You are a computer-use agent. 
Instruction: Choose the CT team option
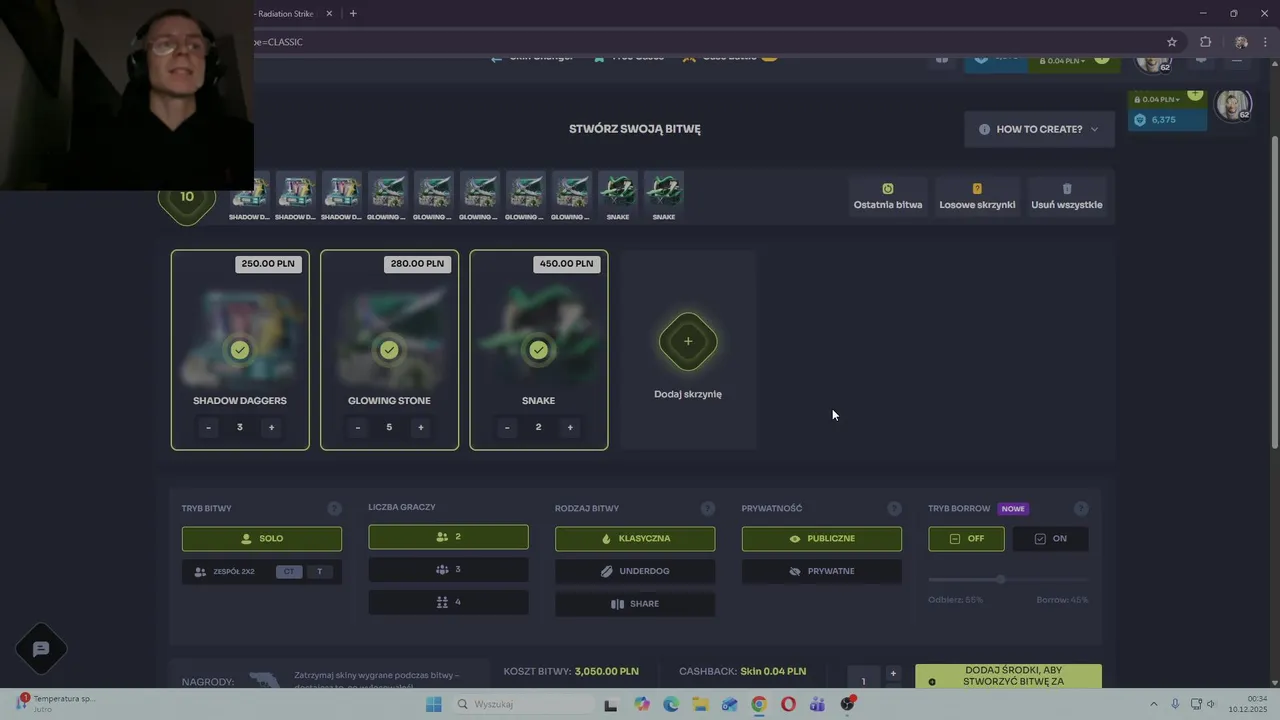(x=289, y=572)
